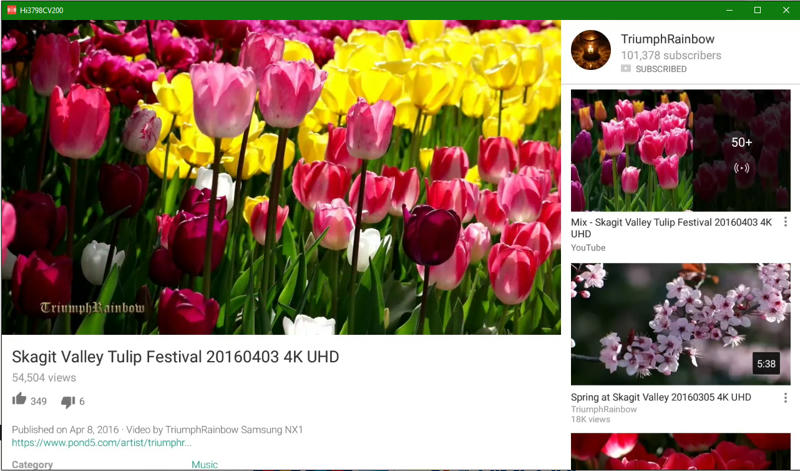Play the Mix - Skagit Valley Tulip Festival thumbnail

pos(650,150)
